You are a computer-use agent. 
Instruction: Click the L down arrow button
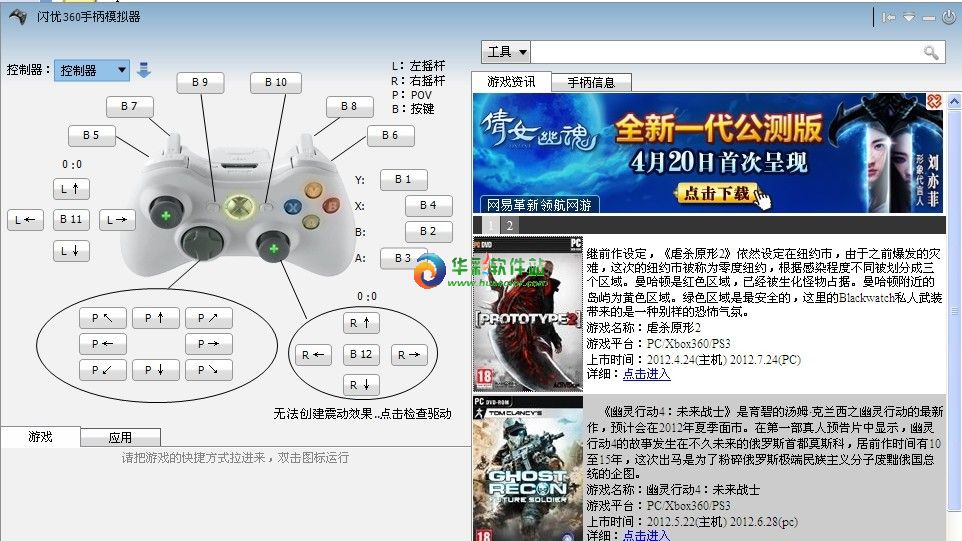pyautogui.click(x=71, y=250)
